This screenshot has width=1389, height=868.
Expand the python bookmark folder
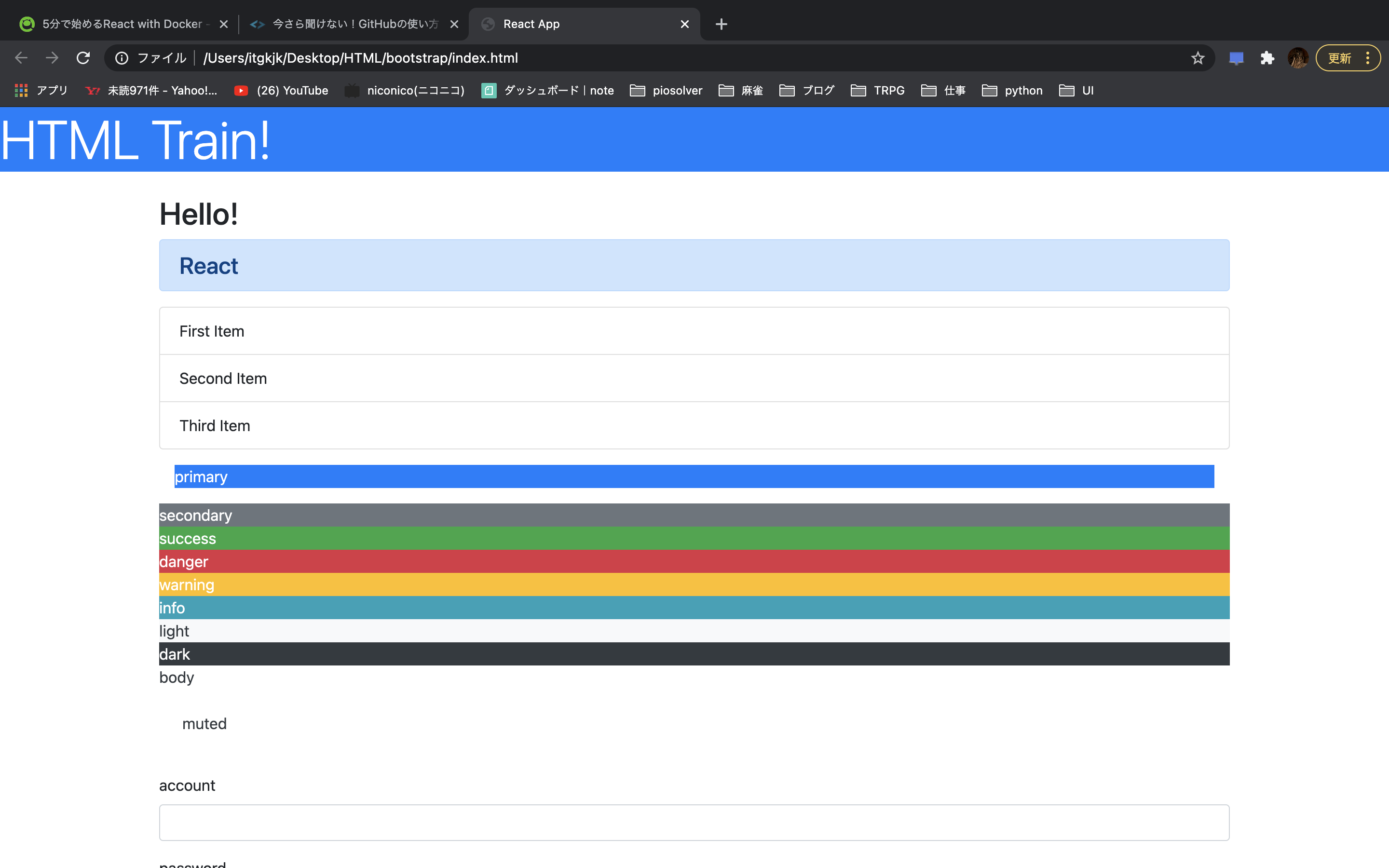(1012, 90)
